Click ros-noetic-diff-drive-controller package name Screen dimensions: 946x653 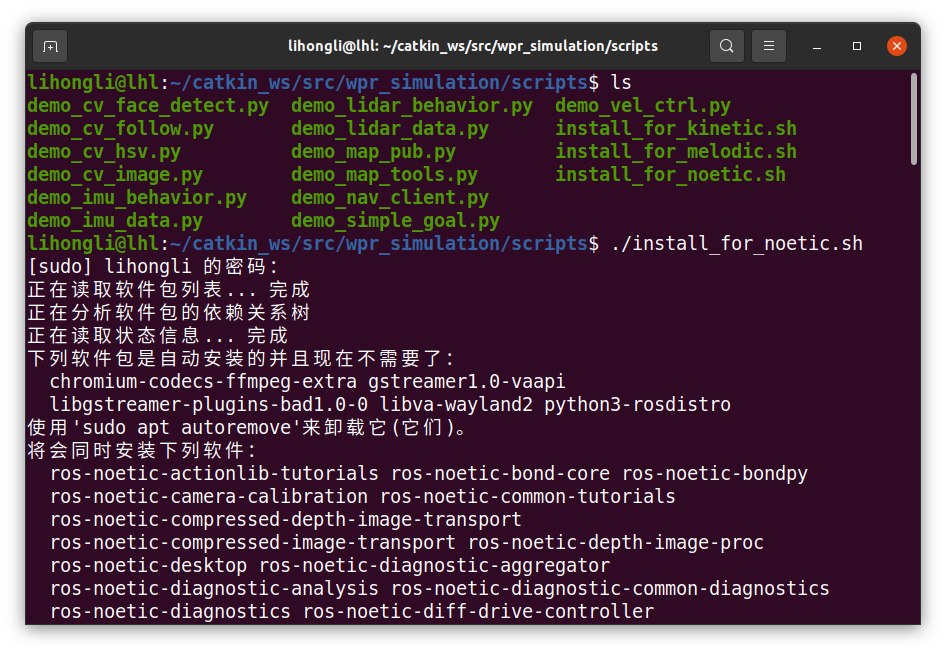point(478,611)
